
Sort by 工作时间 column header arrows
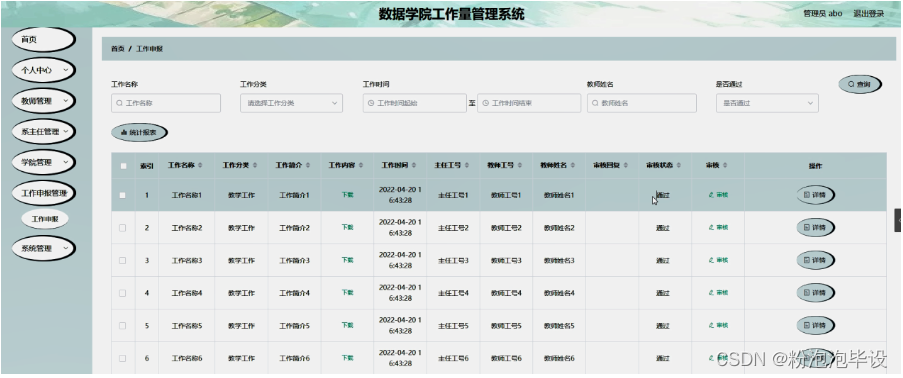tap(413, 165)
